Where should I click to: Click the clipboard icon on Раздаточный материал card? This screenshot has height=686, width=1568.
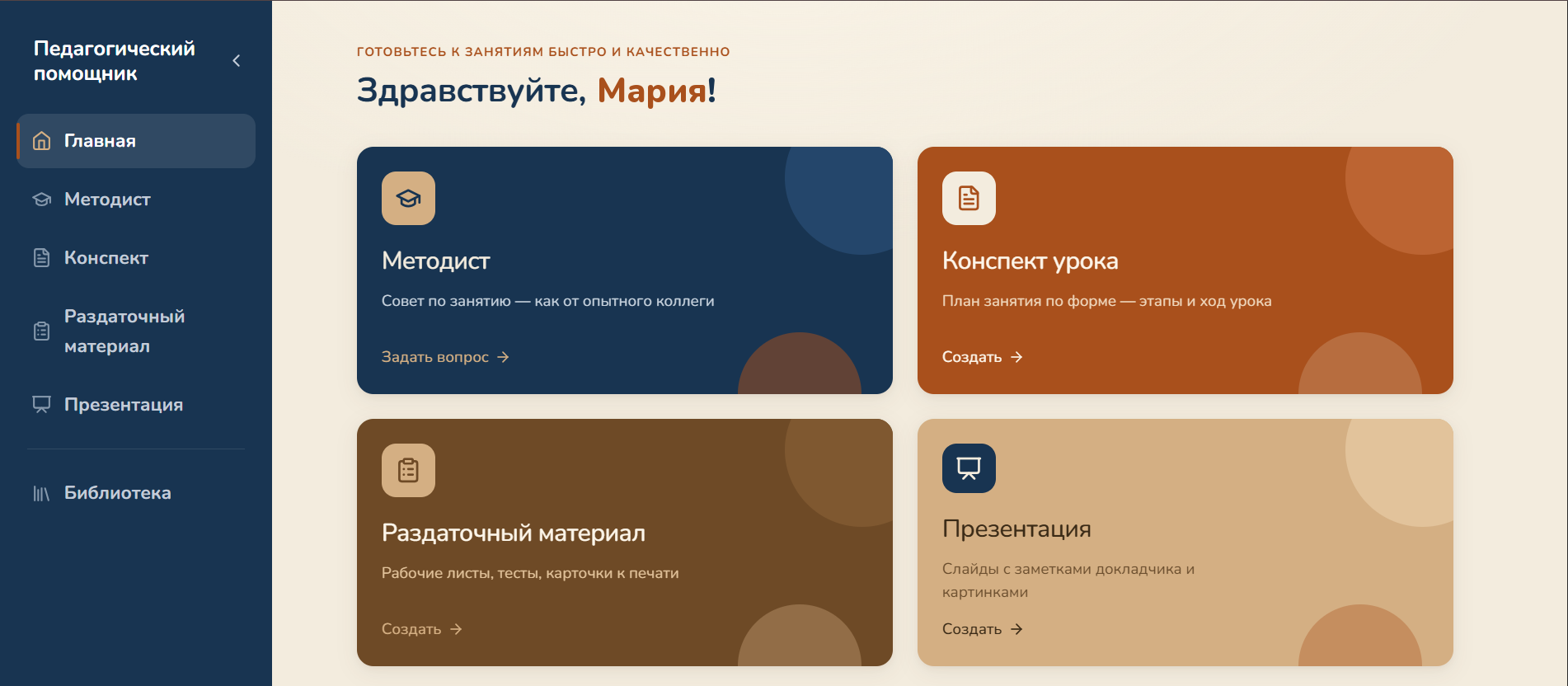(408, 470)
